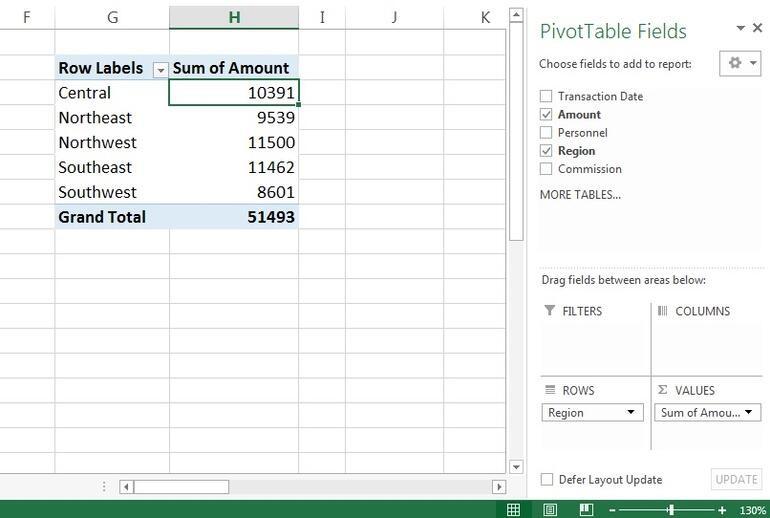Open the gear tools dropdown arrow
Screen dimensions: 770x518
pyautogui.click(x=753, y=63)
